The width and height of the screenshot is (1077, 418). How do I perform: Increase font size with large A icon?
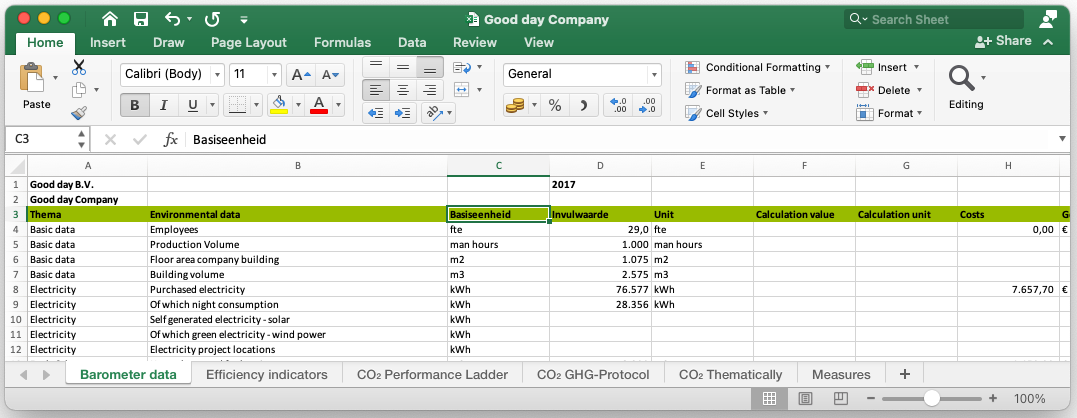[302, 74]
